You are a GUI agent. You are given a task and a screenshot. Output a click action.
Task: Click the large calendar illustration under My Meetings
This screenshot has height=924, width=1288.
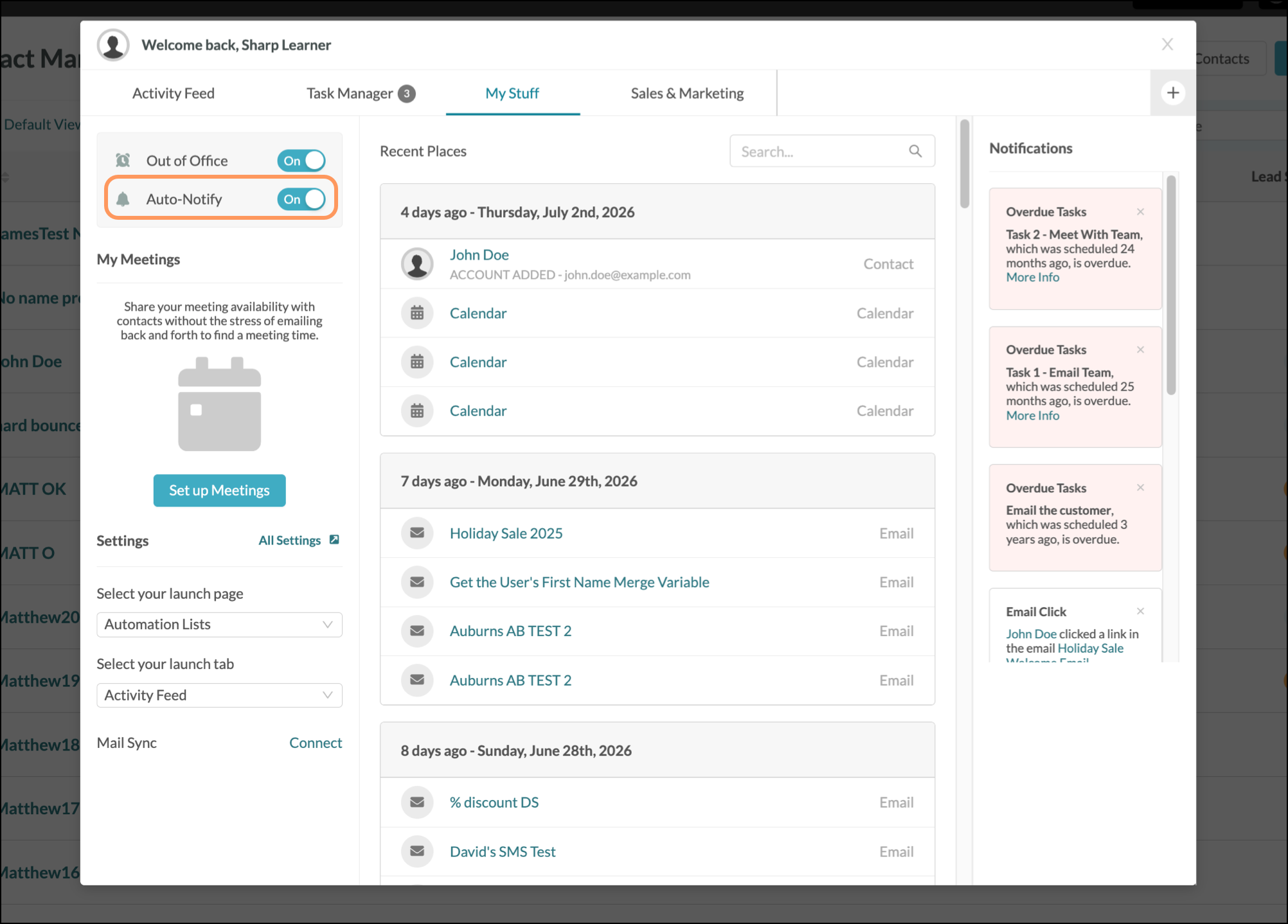pyautogui.click(x=220, y=404)
